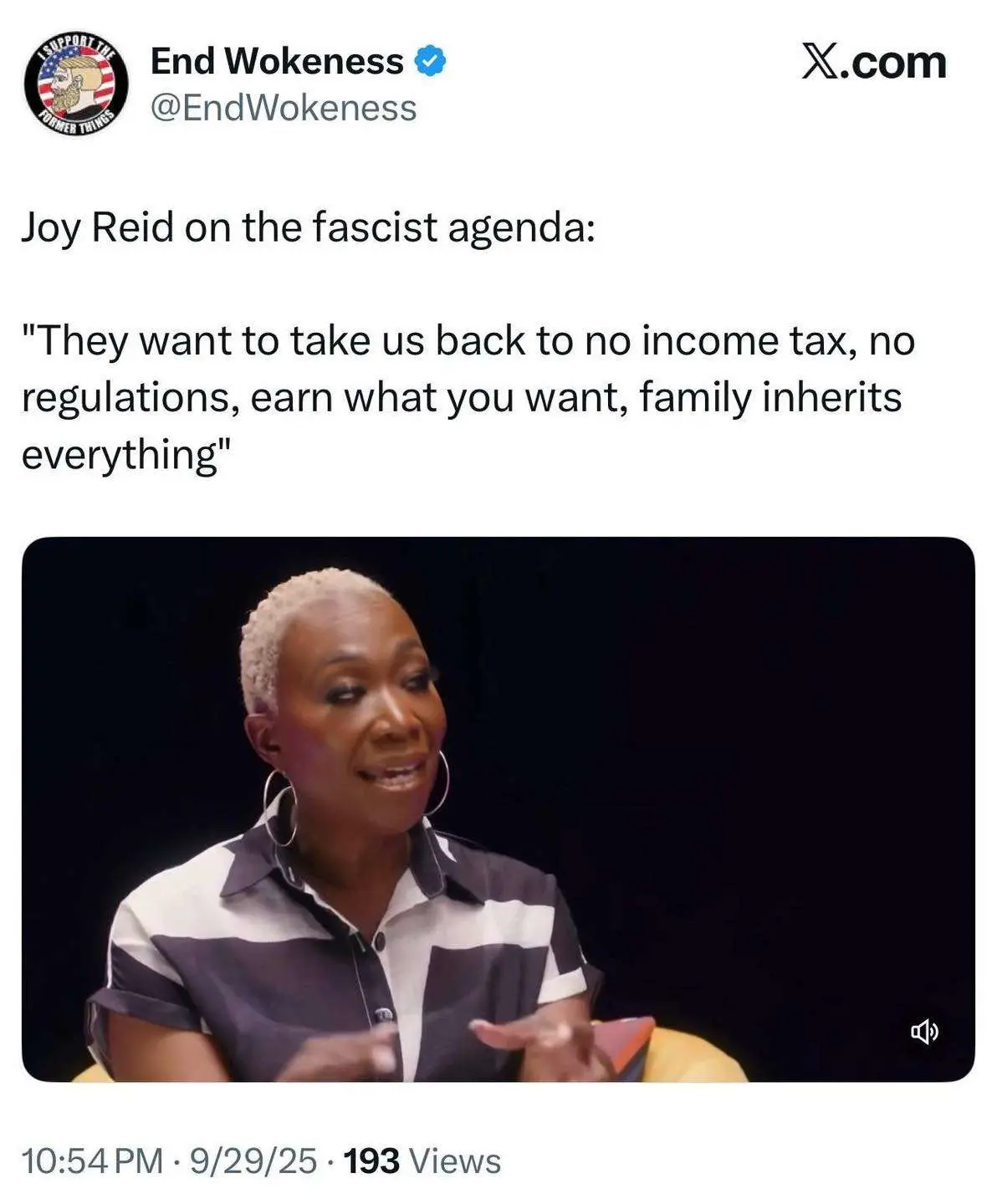This screenshot has height=1204, width=997.
Task: Toggle the speaker mute icon on video
Action: (924, 1033)
